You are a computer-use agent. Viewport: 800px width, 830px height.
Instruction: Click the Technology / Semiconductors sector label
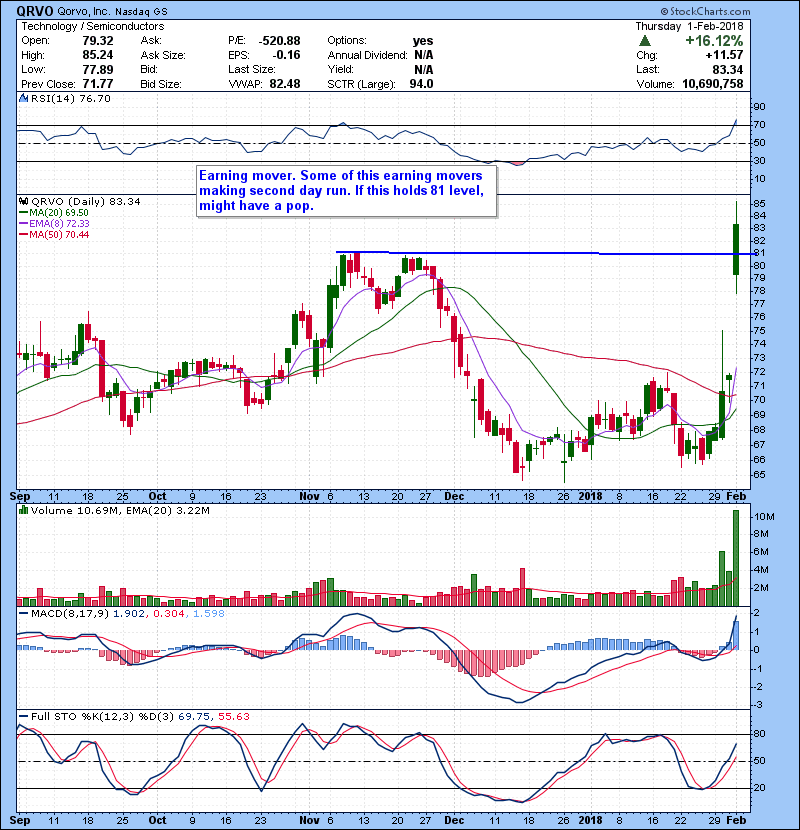coord(93,26)
